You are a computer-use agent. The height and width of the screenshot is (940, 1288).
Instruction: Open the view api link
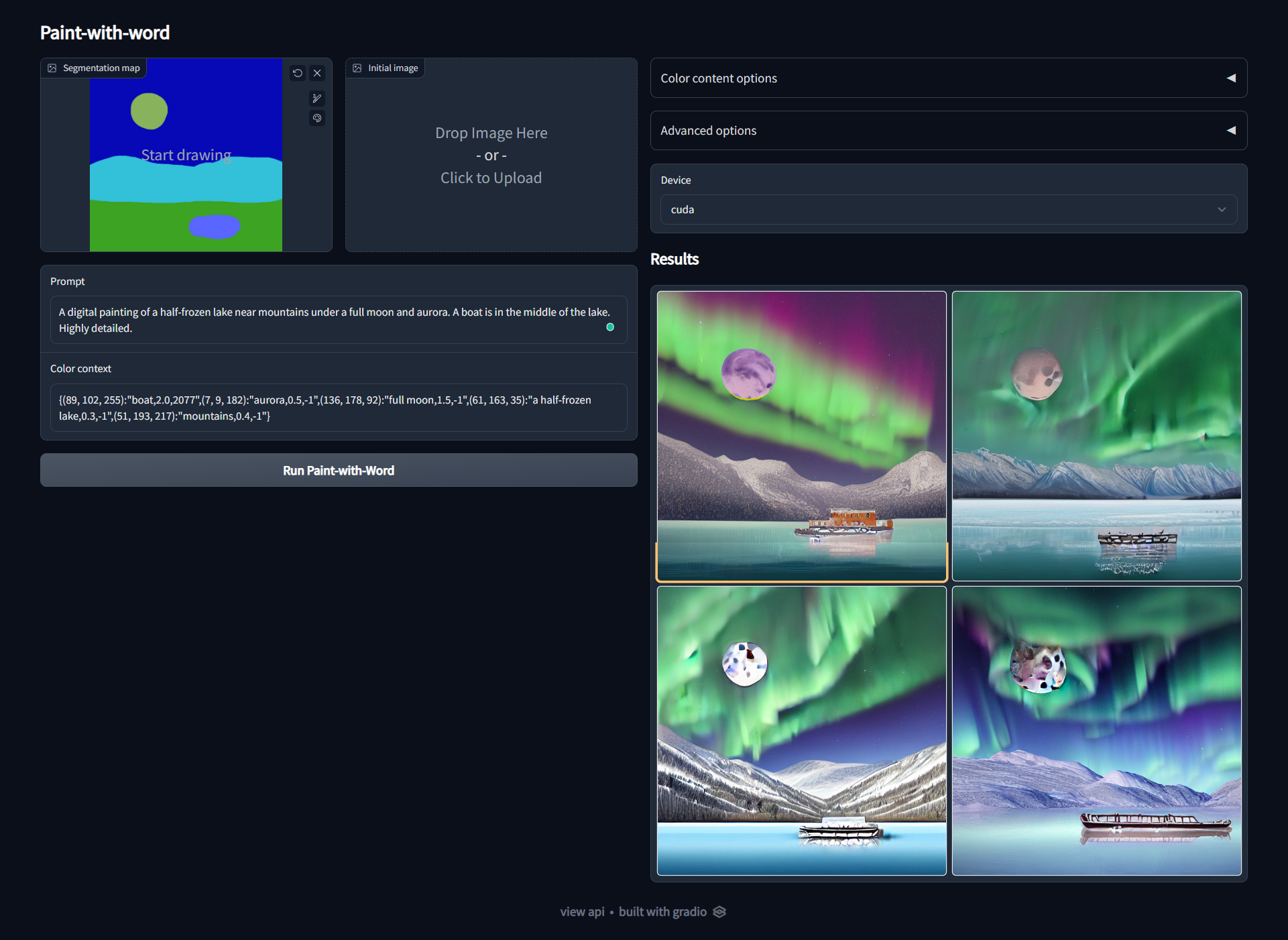(582, 912)
